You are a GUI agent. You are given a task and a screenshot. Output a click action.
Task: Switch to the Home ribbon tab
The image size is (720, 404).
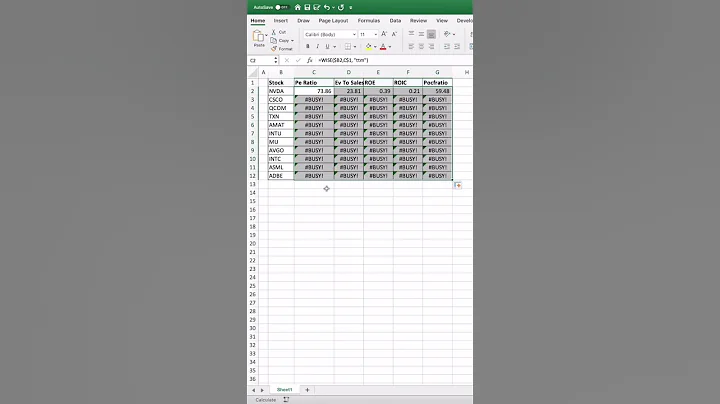click(x=258, y=21)
